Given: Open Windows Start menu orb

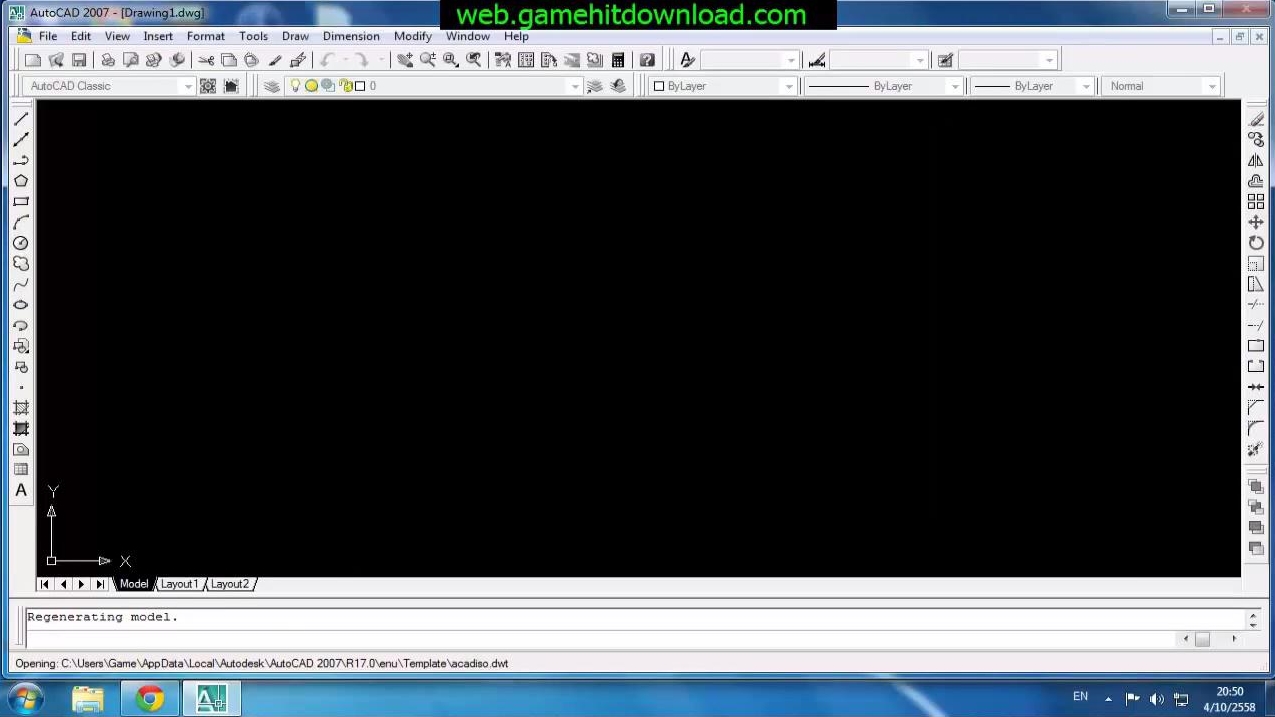Looking at the screenshot, I should 24,698.
